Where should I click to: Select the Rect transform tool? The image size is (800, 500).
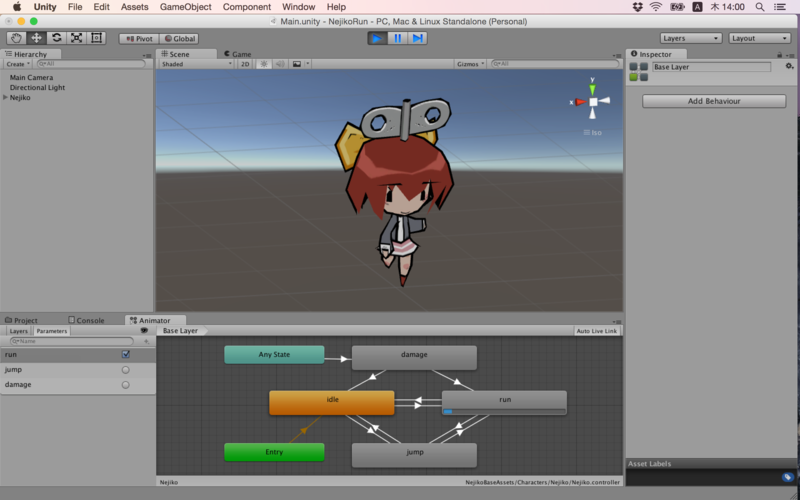96,38
